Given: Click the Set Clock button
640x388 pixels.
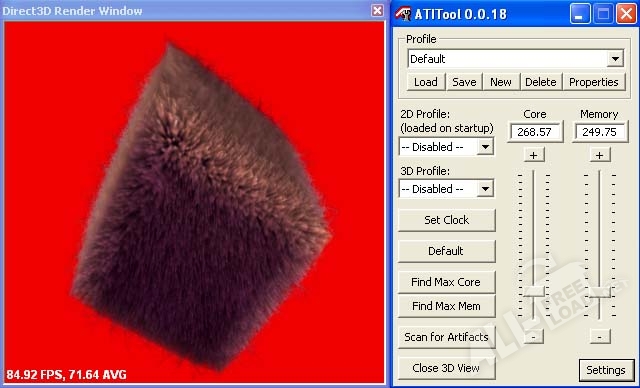Looking at the screenshot, I should pos(447,220).
